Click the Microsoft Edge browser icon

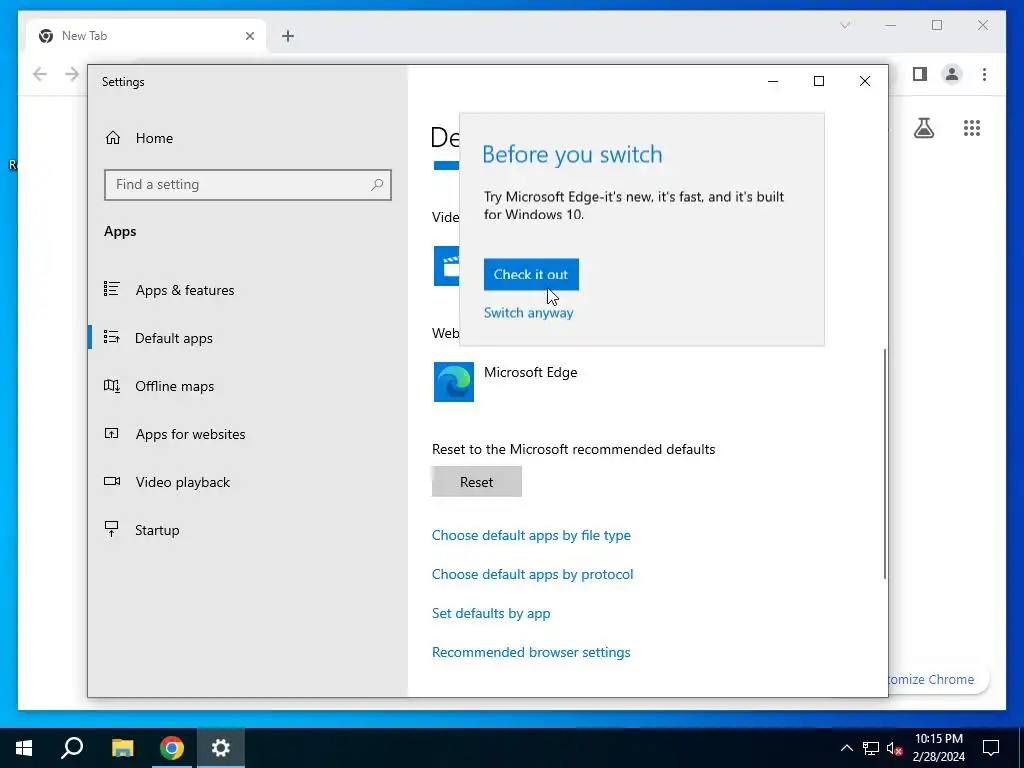(x=454, y=382)
